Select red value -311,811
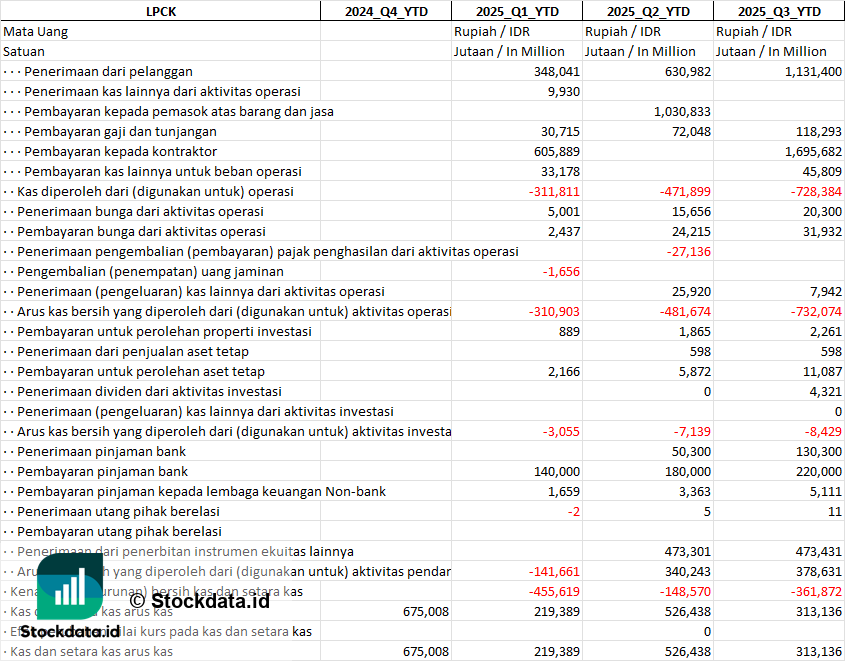845x661 pixels. [554, 191]
